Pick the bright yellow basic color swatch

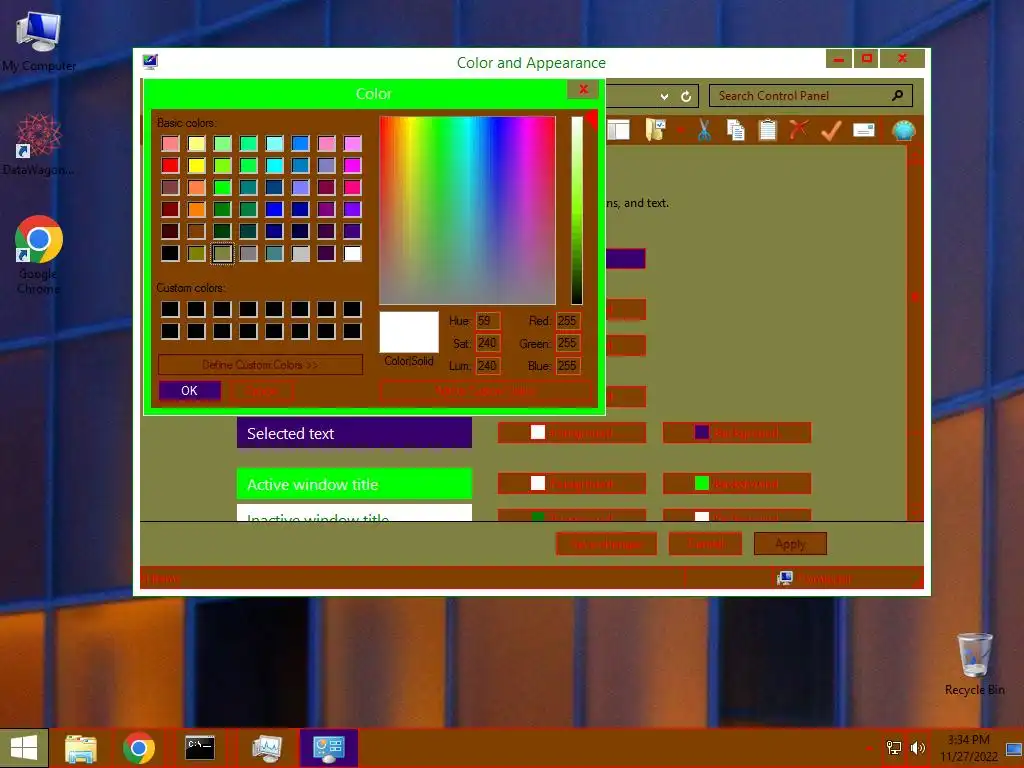196,165
